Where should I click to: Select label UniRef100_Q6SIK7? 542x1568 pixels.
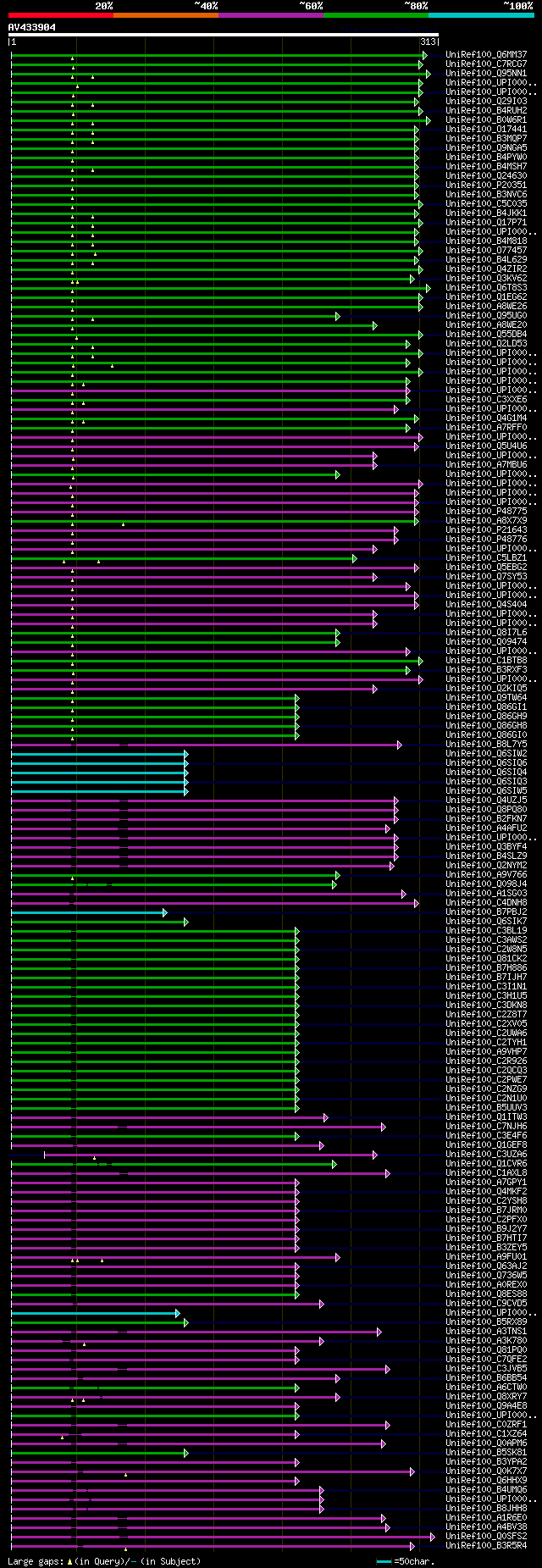point(486,922)
